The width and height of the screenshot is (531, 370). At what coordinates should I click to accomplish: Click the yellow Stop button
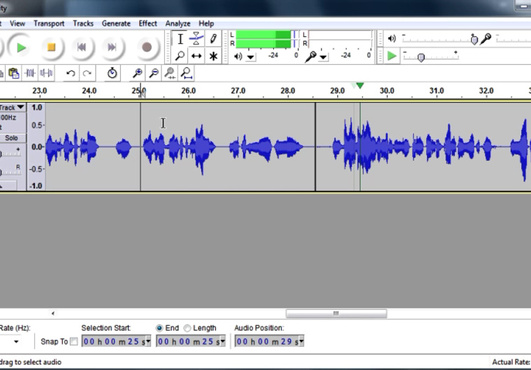click(51, 47)
